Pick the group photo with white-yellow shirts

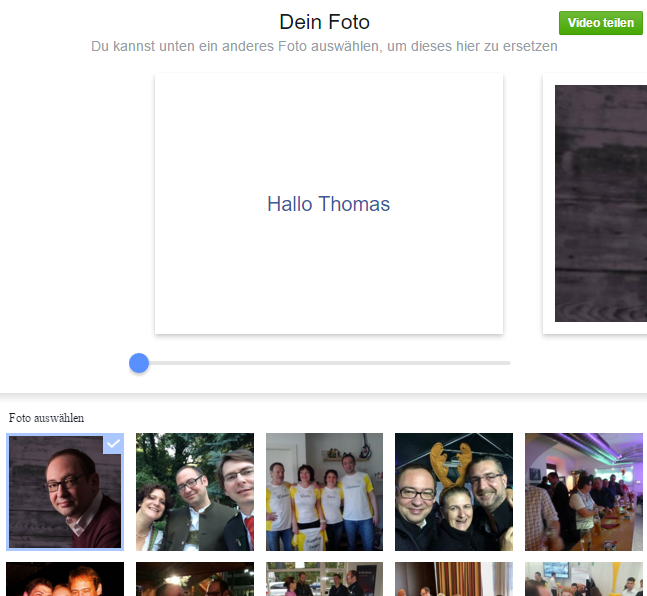click(x=324, y=492)
